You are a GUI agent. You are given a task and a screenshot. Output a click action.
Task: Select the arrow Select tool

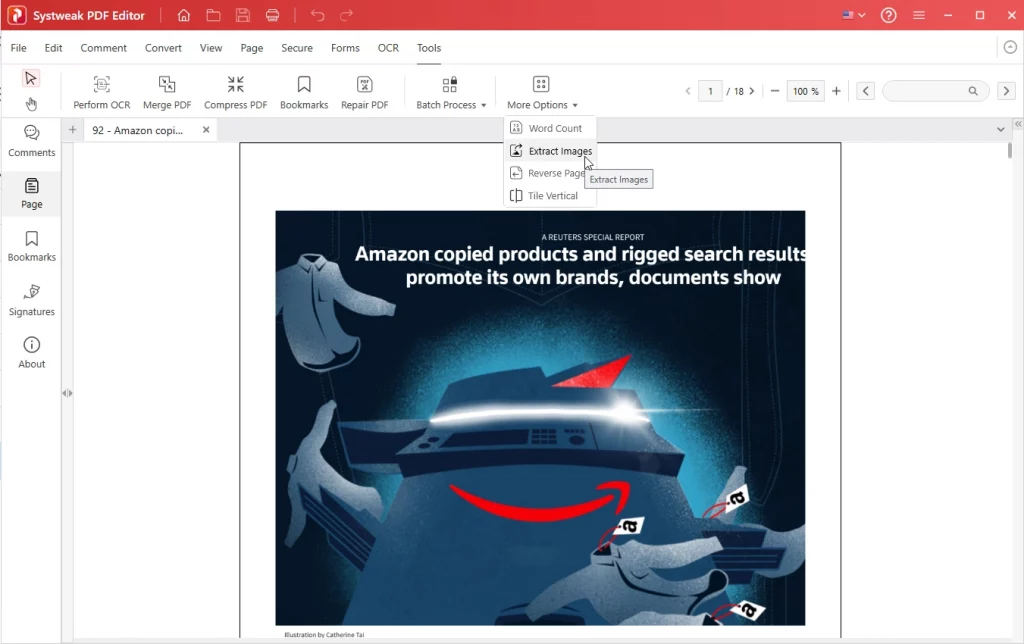[x=31, y=78]
